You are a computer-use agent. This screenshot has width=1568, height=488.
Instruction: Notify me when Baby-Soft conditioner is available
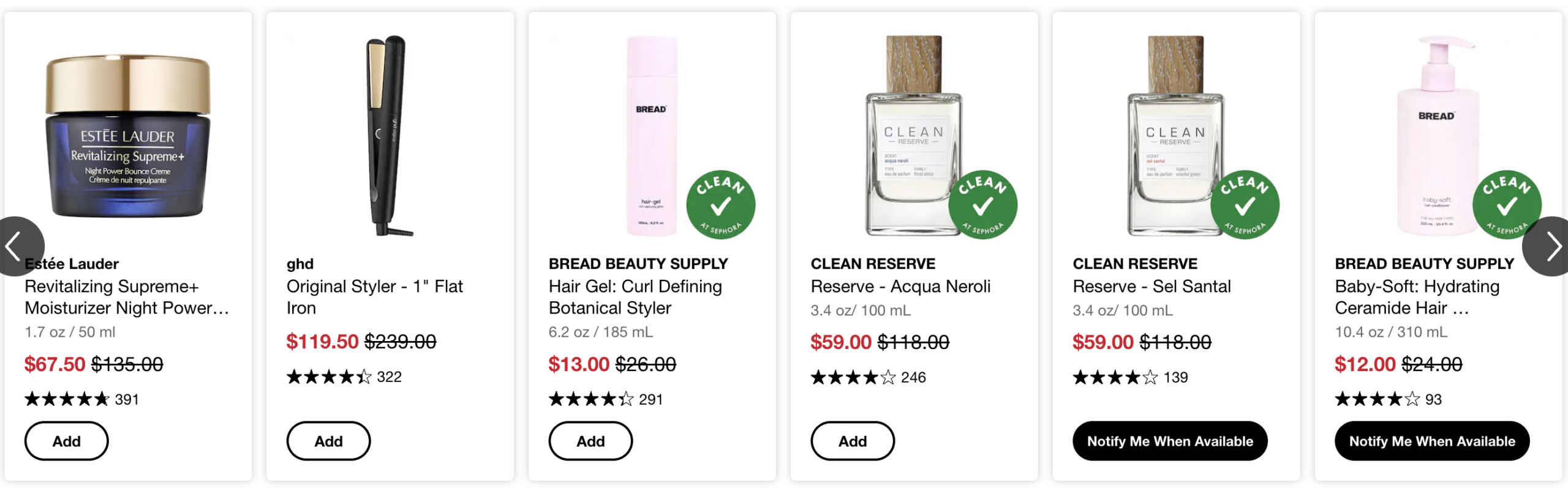point(1432,441)
